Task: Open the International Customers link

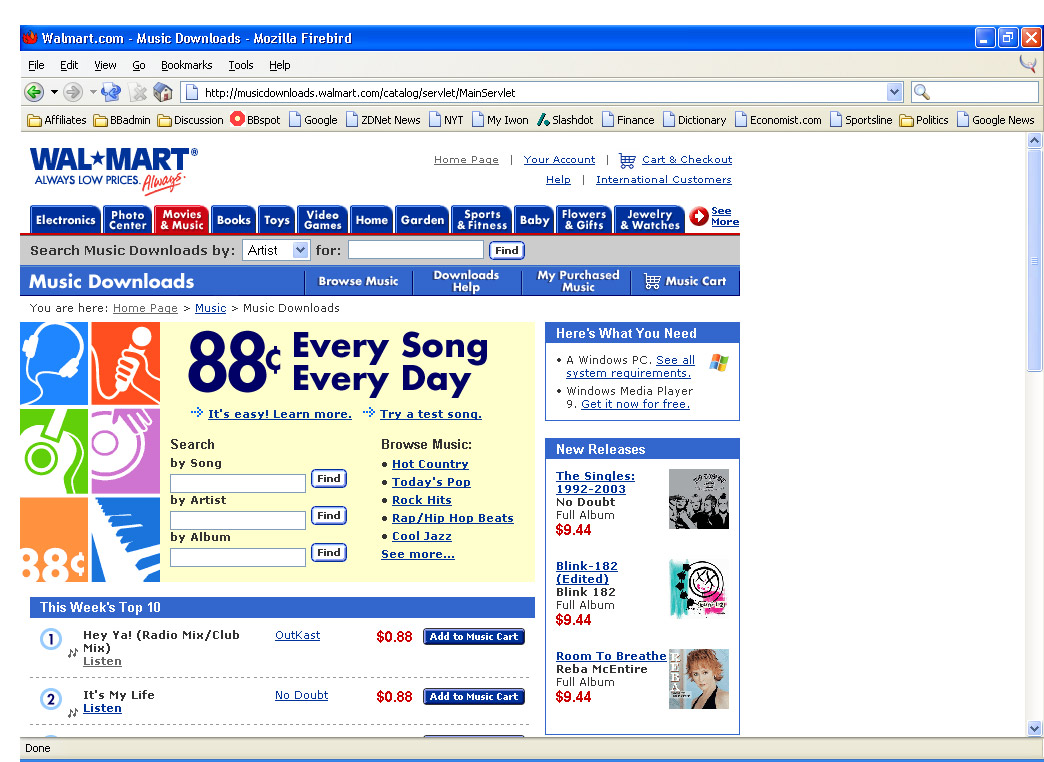Action: (664, 180)
